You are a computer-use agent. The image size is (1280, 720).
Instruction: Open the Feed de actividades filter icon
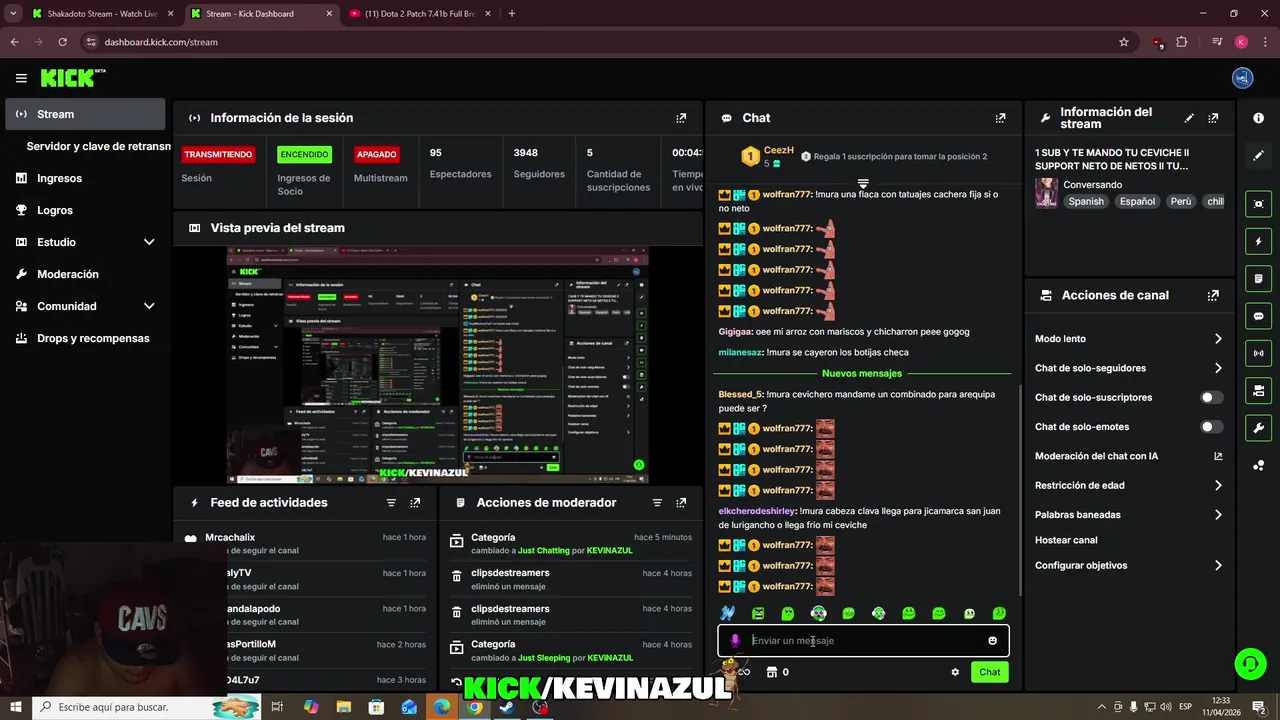pos(391,503)
